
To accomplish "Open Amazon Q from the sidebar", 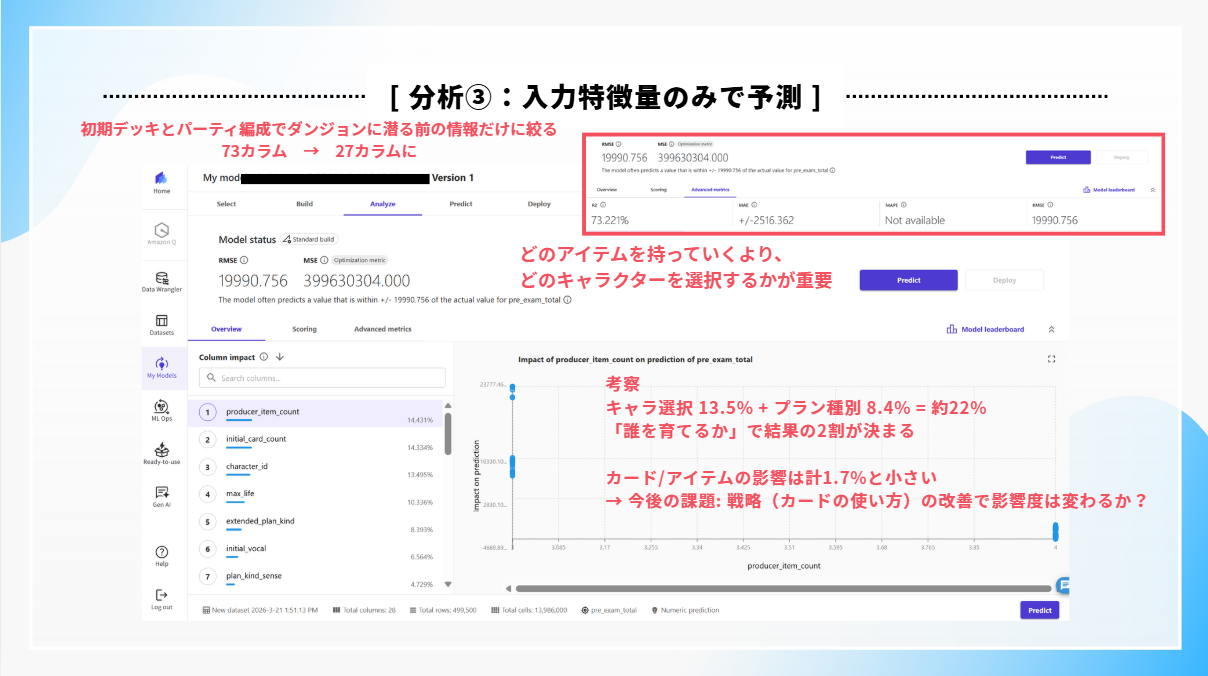I will pos(161,235).
